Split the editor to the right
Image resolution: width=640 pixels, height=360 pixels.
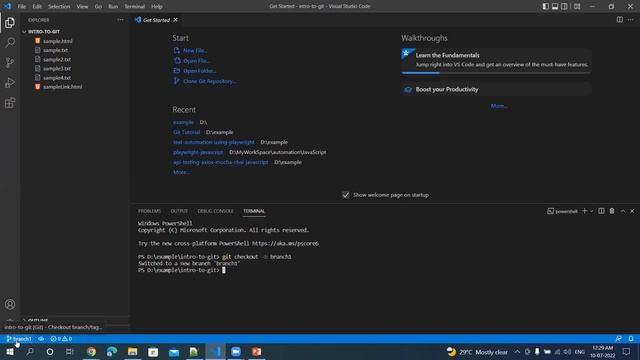click(x=620, y=20)
